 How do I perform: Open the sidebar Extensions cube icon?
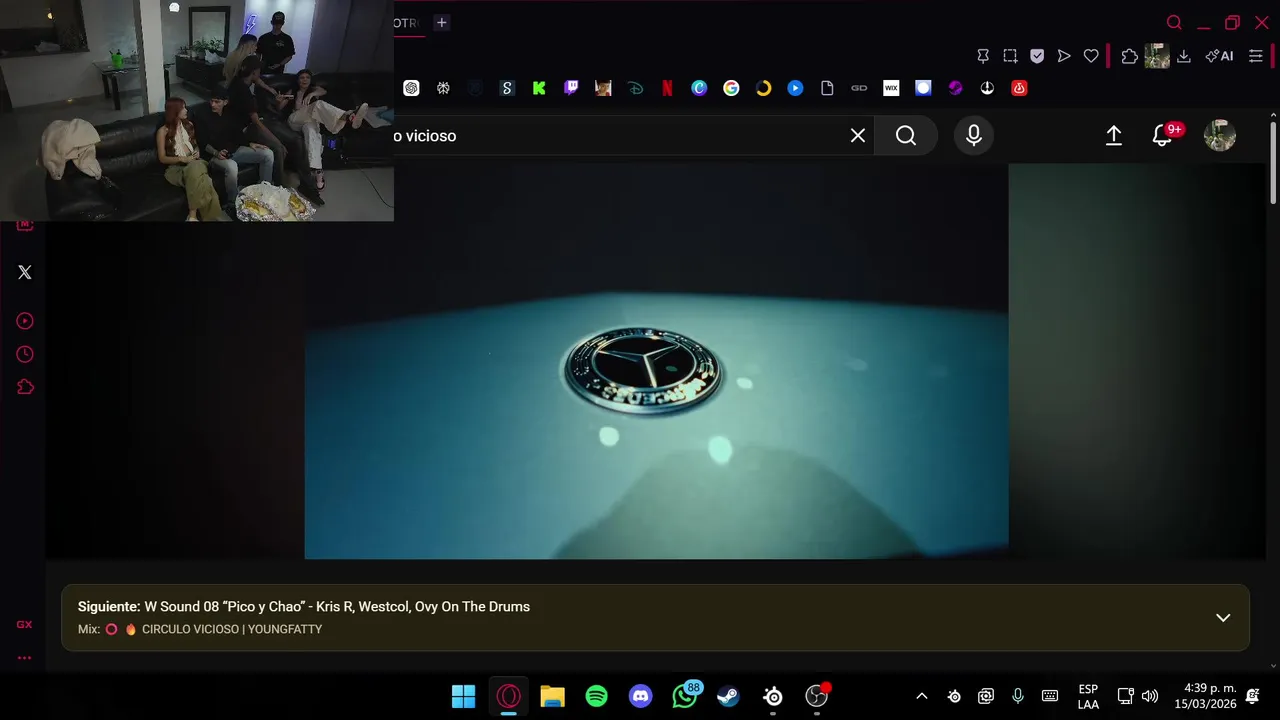(x=25, y=387)
